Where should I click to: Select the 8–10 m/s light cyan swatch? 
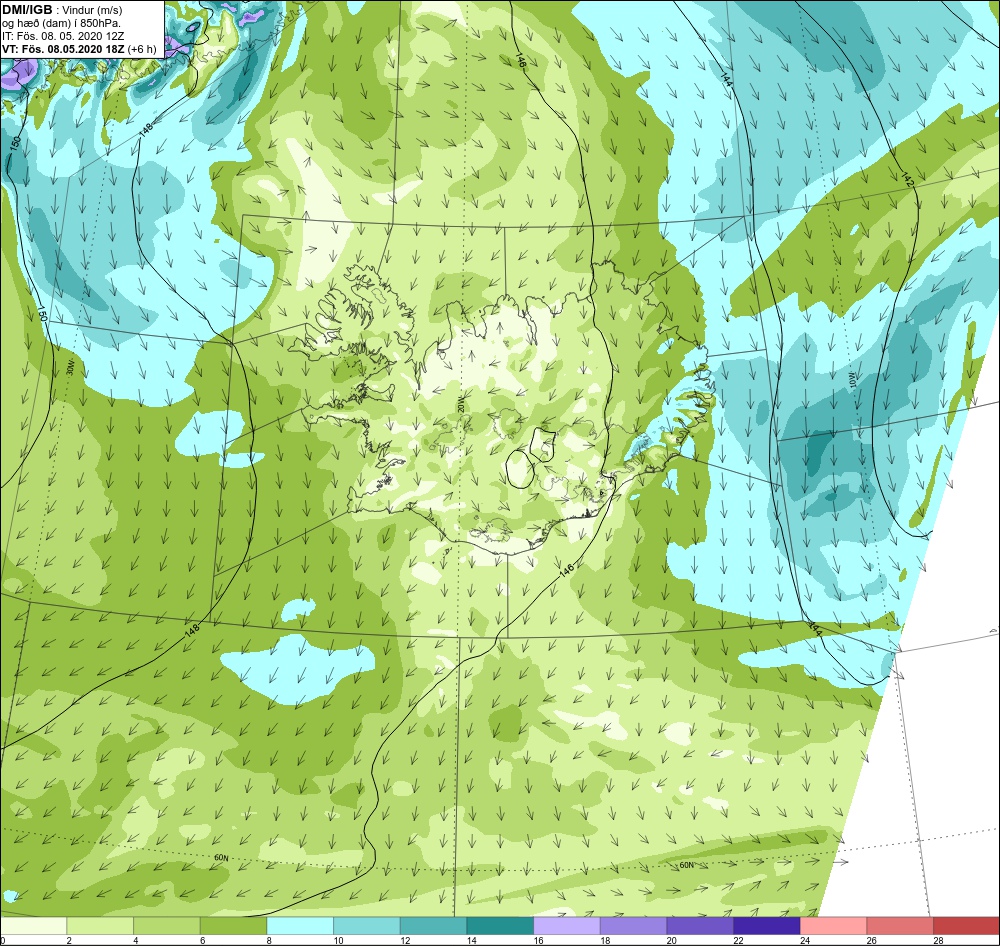click(300, 926)
